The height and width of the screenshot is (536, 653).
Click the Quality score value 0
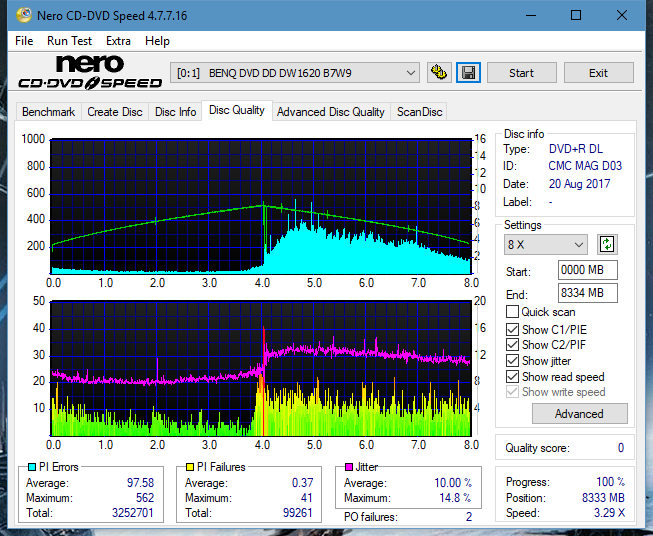(621, 448)
